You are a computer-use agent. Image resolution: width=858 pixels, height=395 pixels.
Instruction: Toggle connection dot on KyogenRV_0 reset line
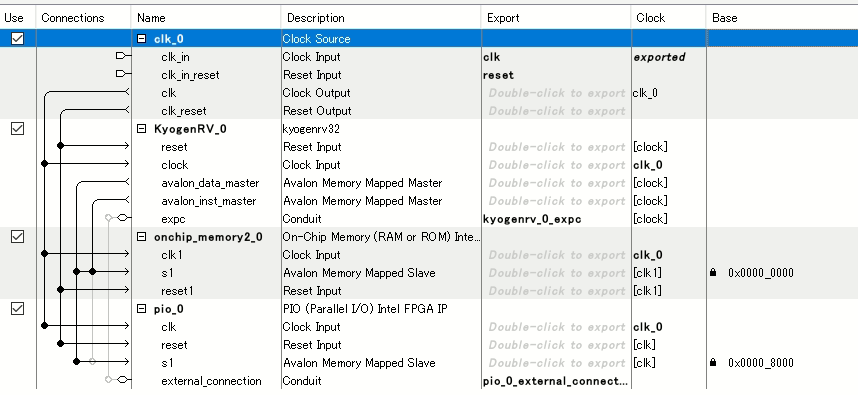click(60, 146)
